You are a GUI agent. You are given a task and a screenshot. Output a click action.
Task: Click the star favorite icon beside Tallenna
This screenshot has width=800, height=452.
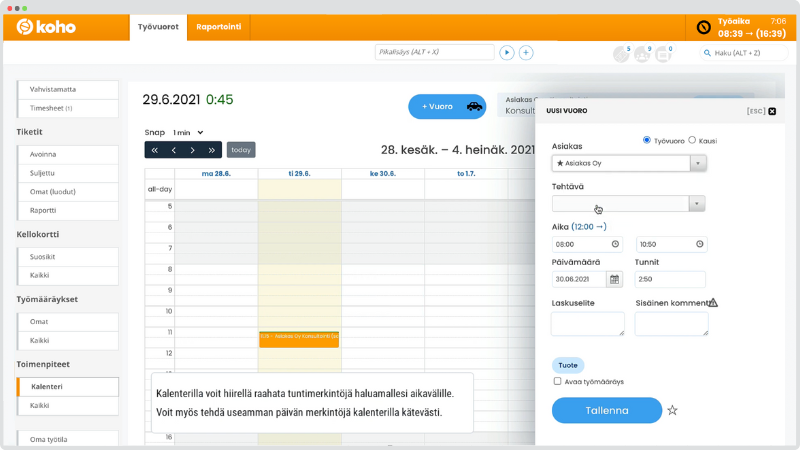[673, 410]
